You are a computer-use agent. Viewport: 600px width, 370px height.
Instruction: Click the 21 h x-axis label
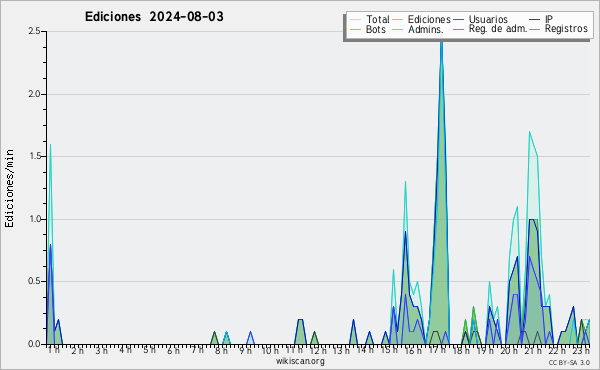(x=533, y=350)
